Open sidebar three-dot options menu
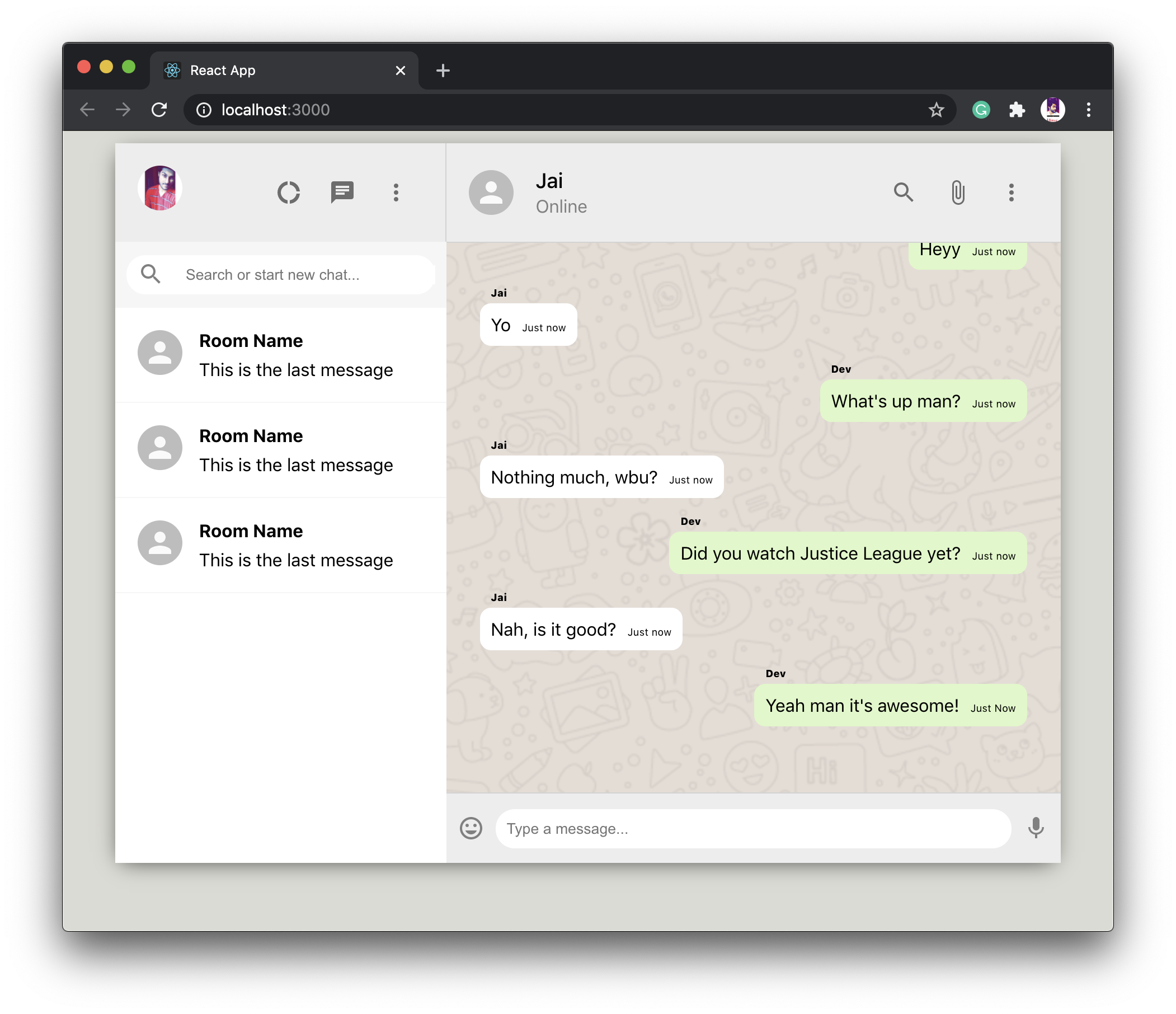This screenshot has height=1014, width=1176. tap(396, 193)
